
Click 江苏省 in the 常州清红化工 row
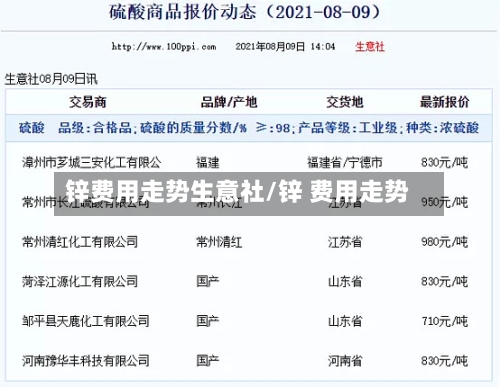coord(345,242)
